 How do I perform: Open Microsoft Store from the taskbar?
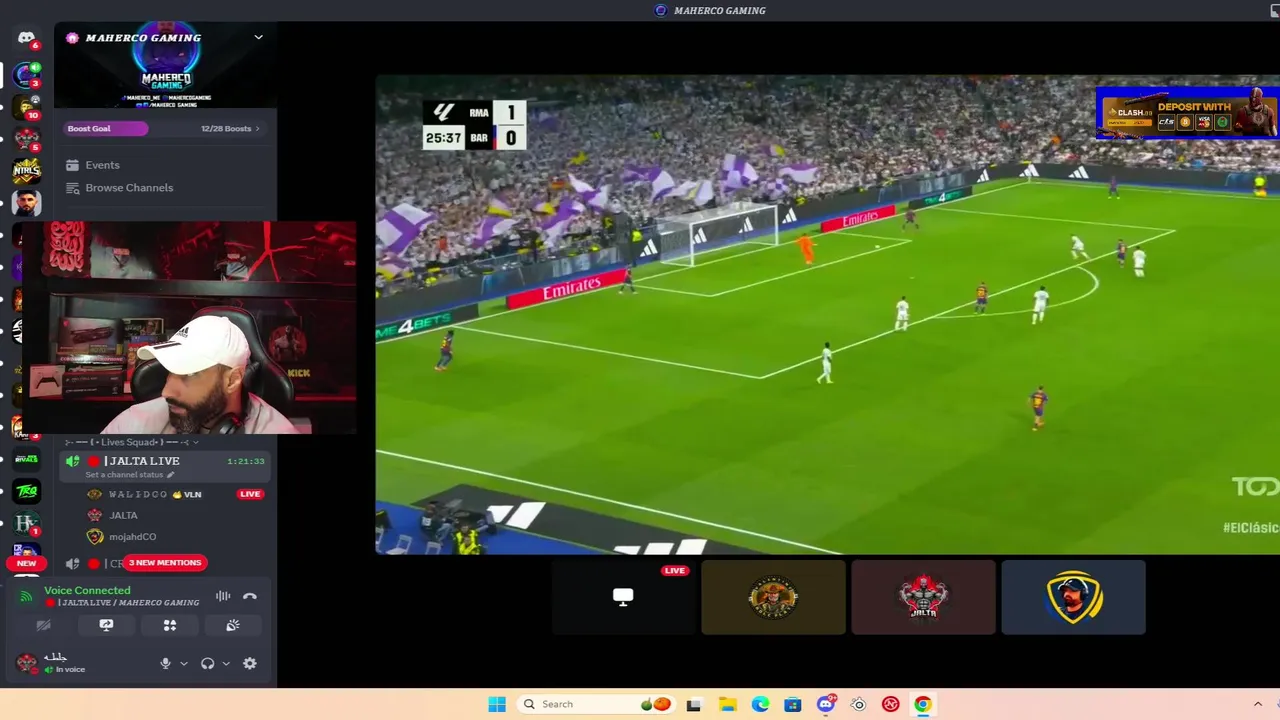coord(793,704)
